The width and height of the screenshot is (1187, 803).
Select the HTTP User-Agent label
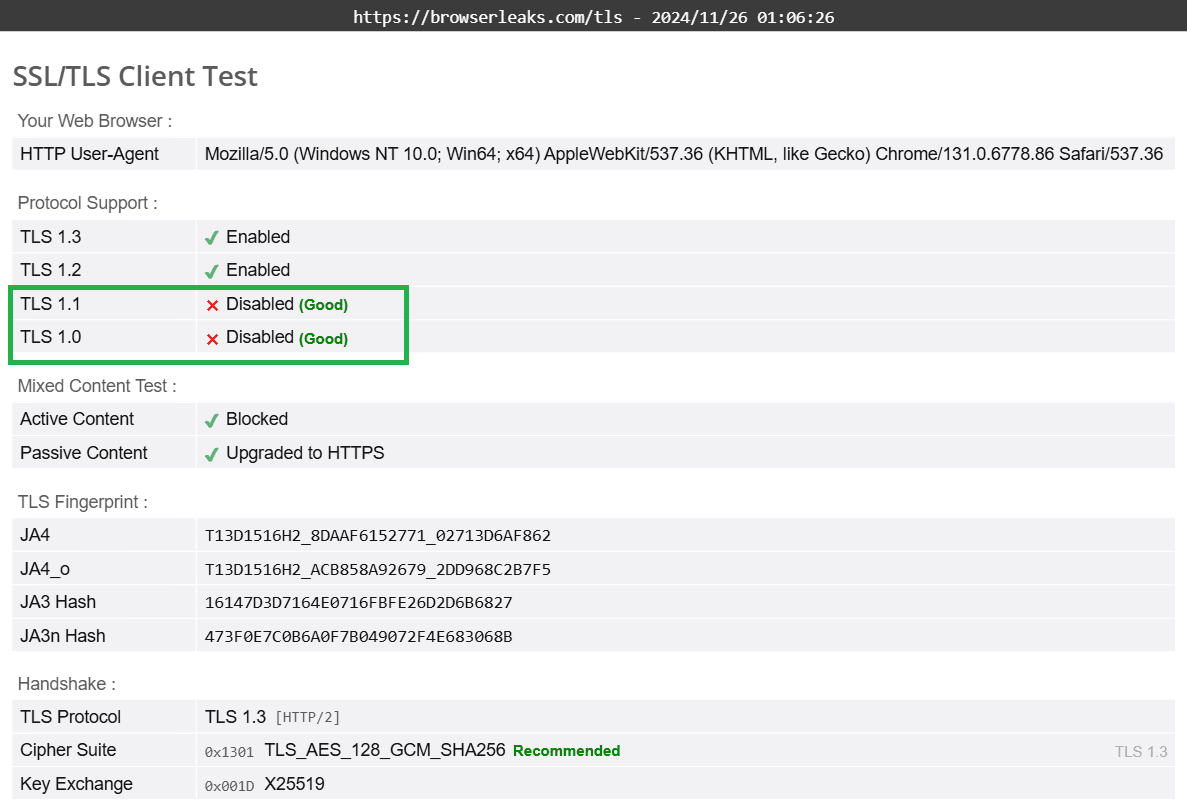coord(89,154)
